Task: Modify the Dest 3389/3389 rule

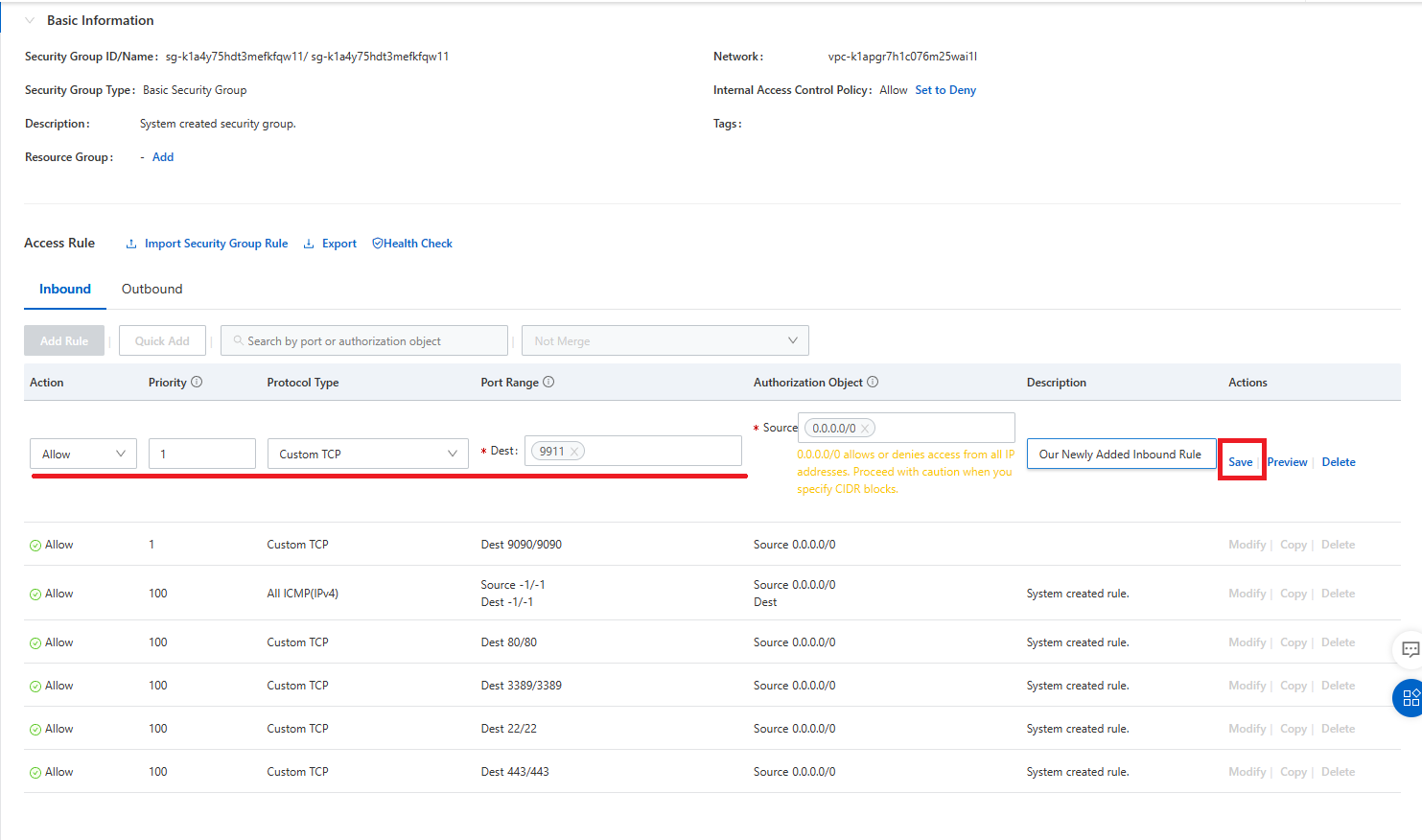Action: point(1247,686)
